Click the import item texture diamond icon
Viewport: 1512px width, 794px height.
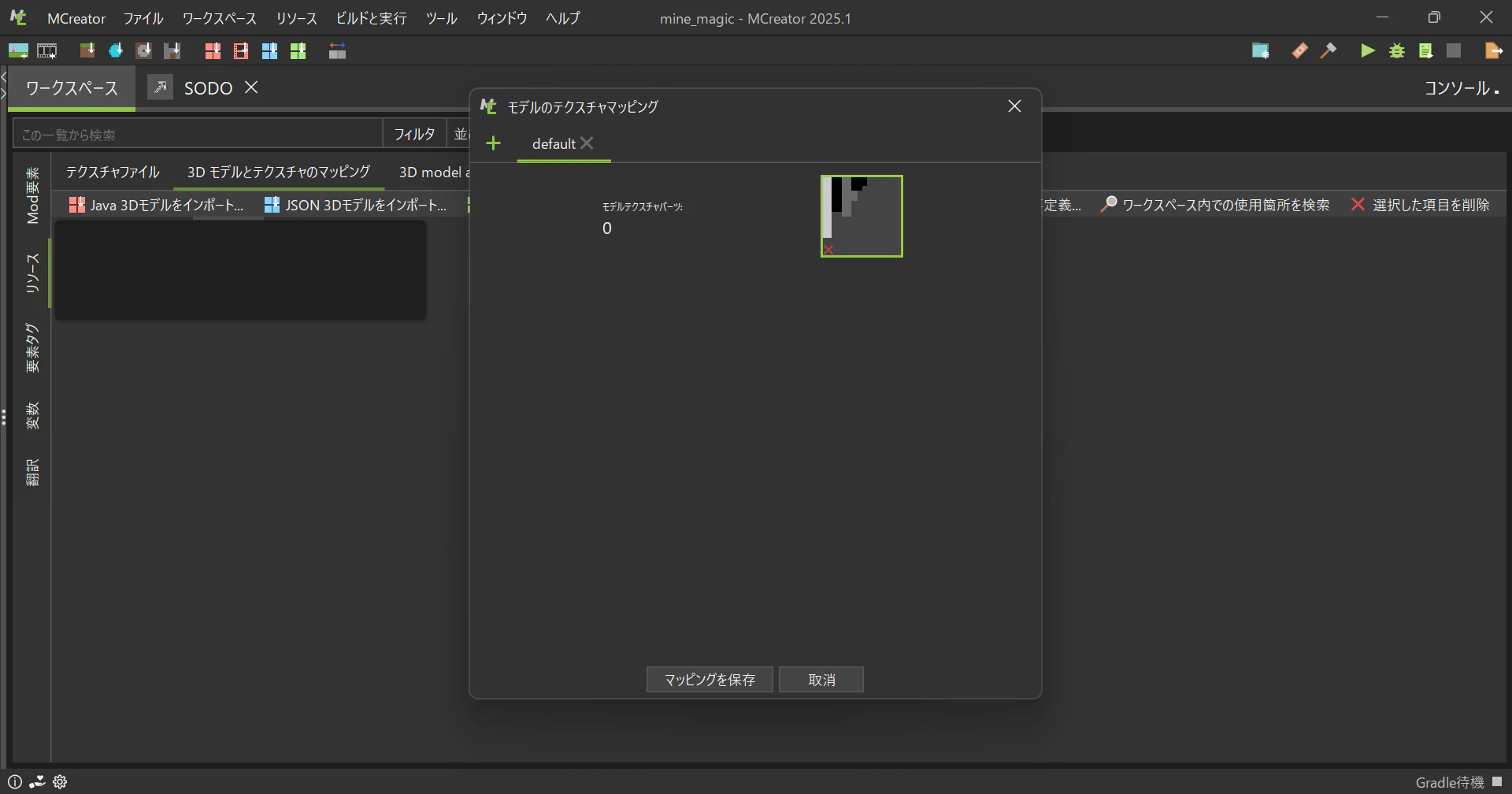[x=116, y=51]
